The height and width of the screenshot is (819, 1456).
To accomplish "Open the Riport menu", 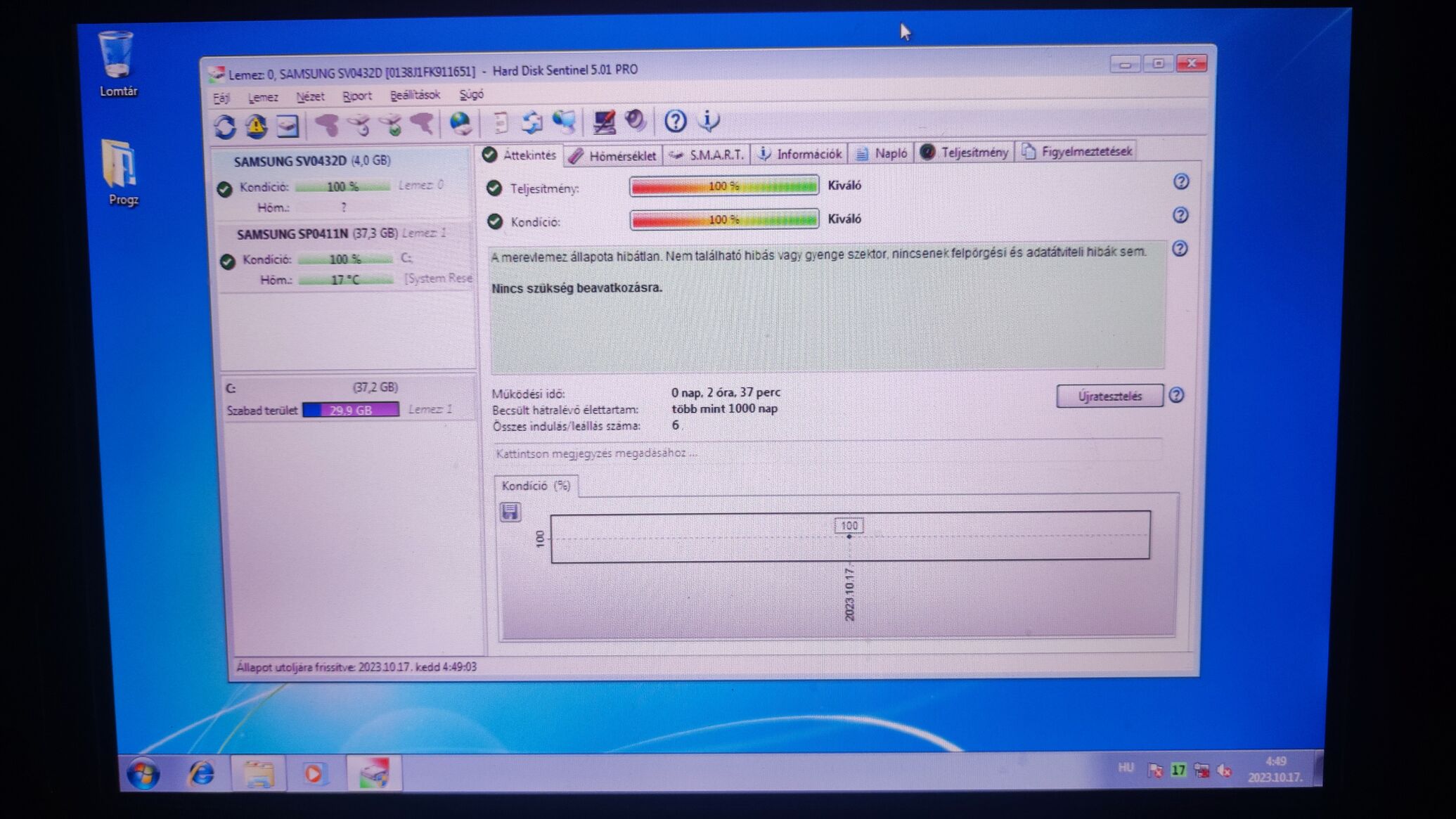I will 357,96.
